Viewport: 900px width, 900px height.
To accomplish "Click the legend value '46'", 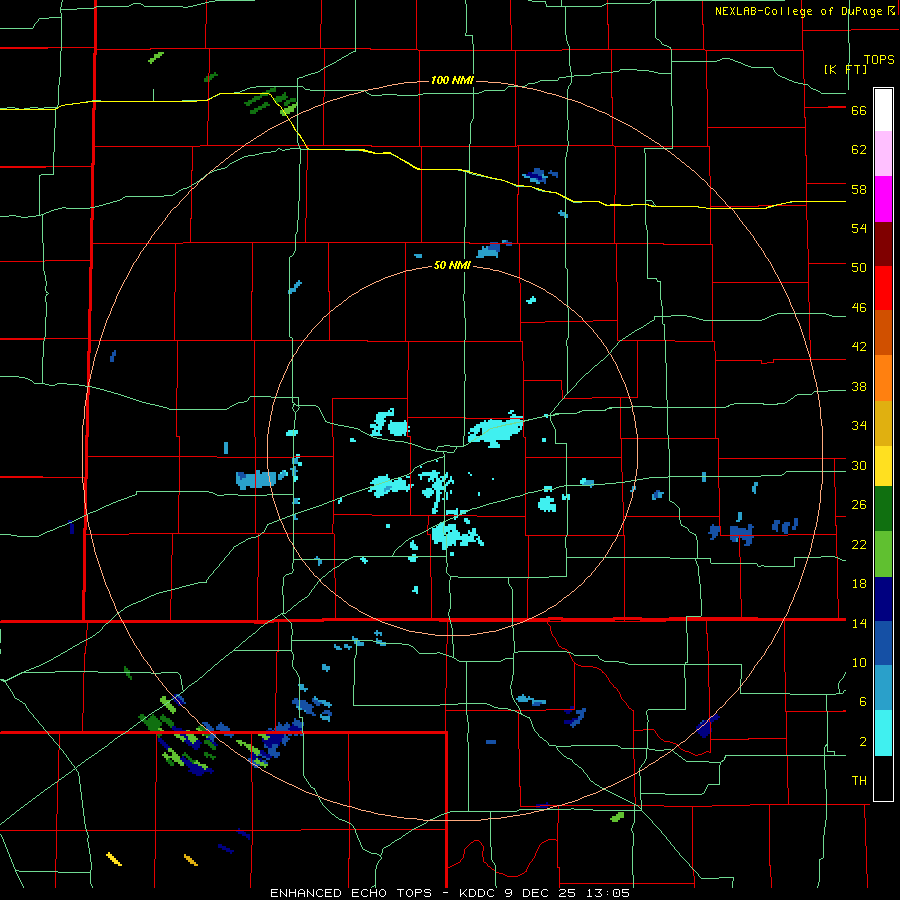I will point(859,308).
